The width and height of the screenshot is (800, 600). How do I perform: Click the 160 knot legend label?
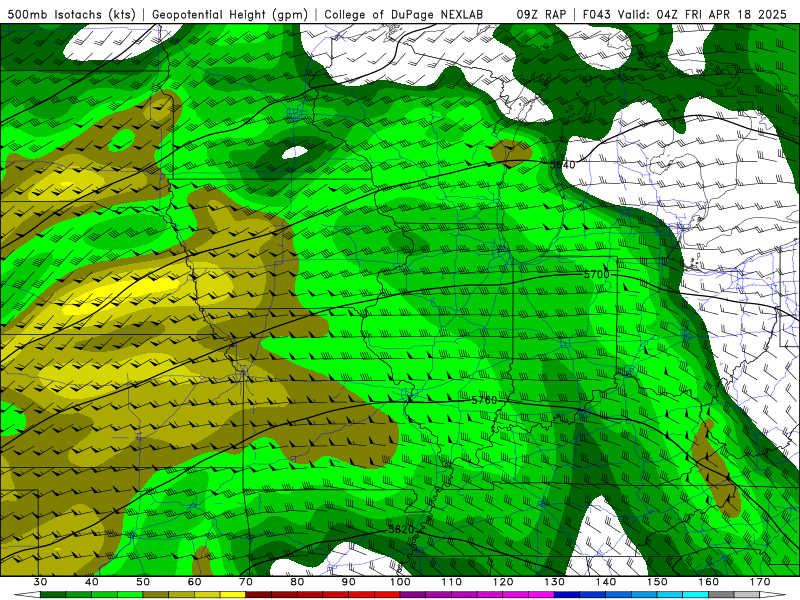point(709,582)
